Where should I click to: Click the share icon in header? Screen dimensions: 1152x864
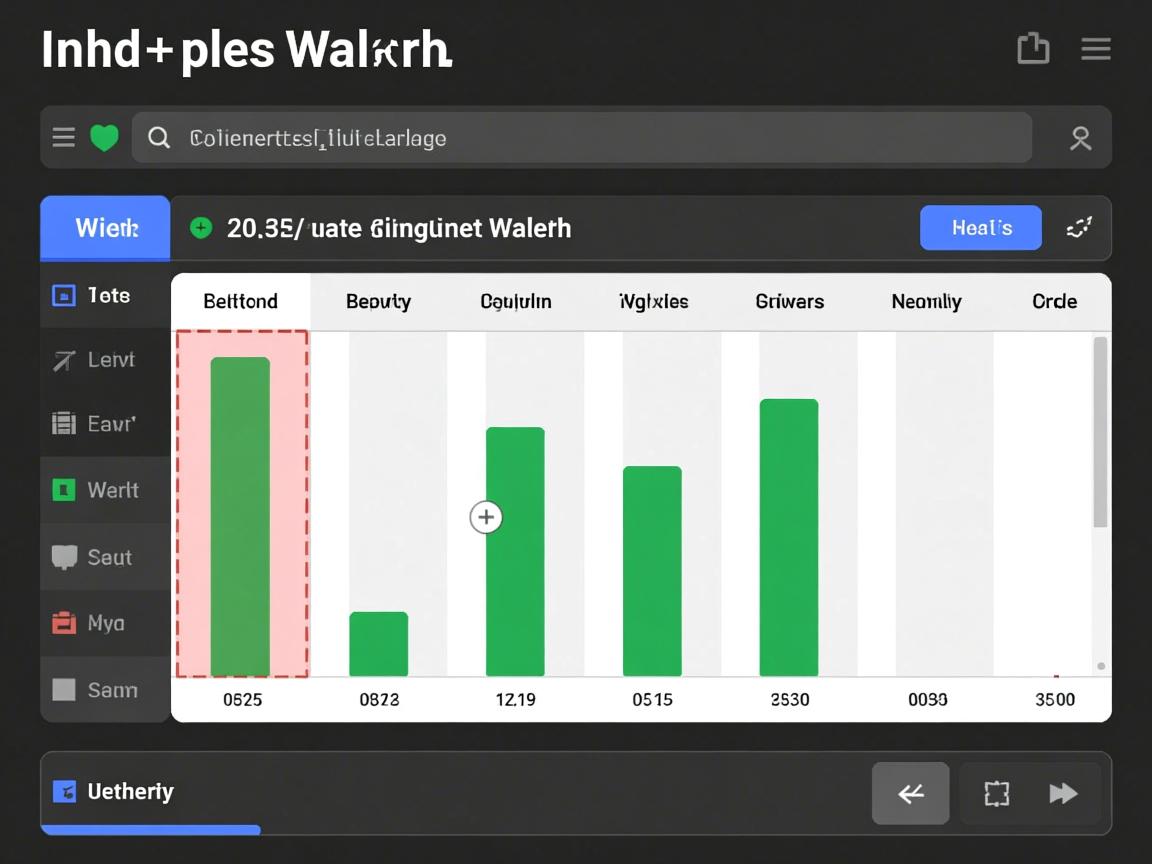[1033, 48]
